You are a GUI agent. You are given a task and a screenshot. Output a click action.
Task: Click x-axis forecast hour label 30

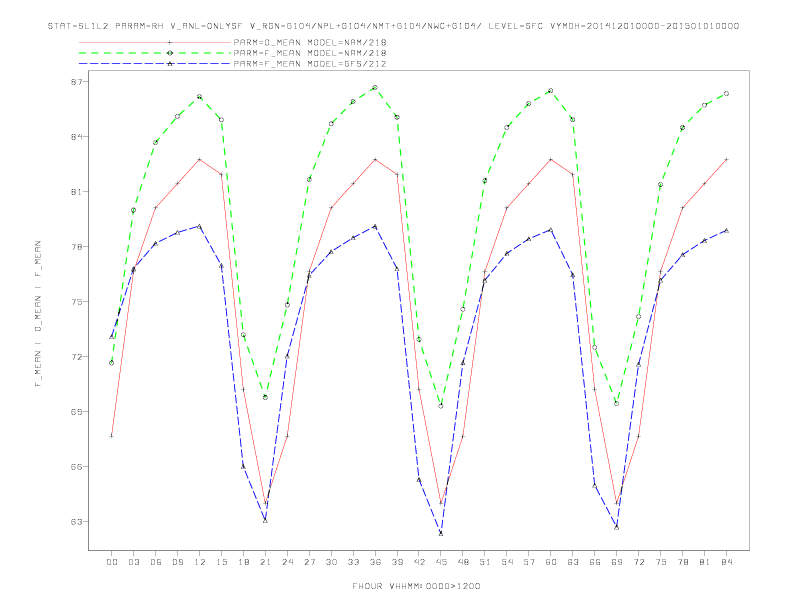click(x=331, y=562)
